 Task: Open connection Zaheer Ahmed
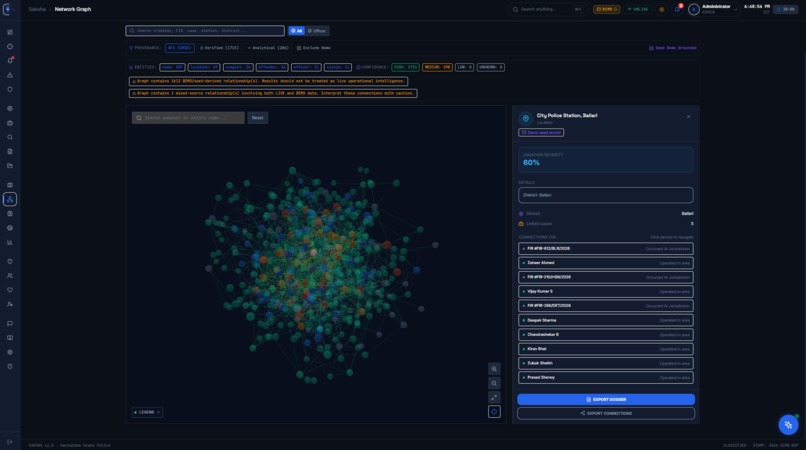[606, 263]
